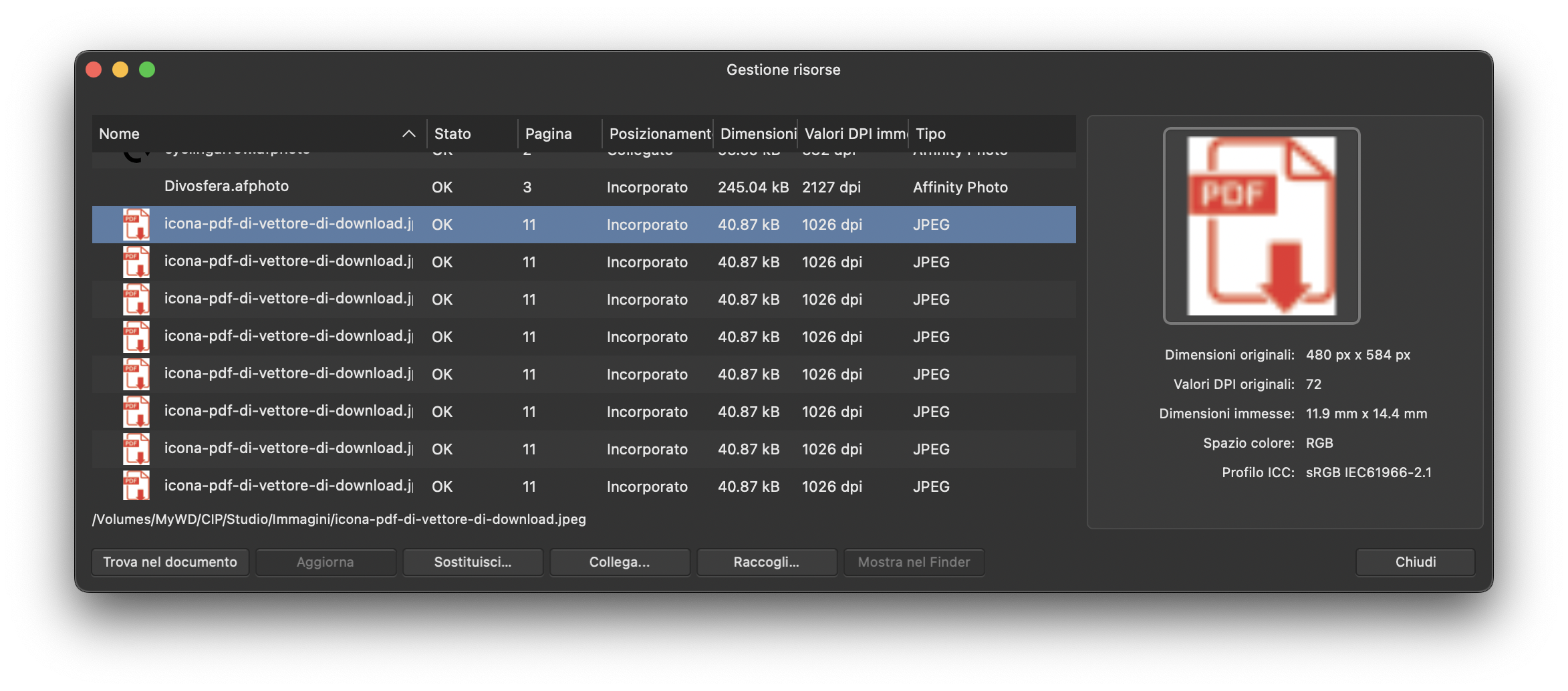Close the dialog with the Chiudi button
This screenshot has height=691, width=1568.
tap(1415, 562)
